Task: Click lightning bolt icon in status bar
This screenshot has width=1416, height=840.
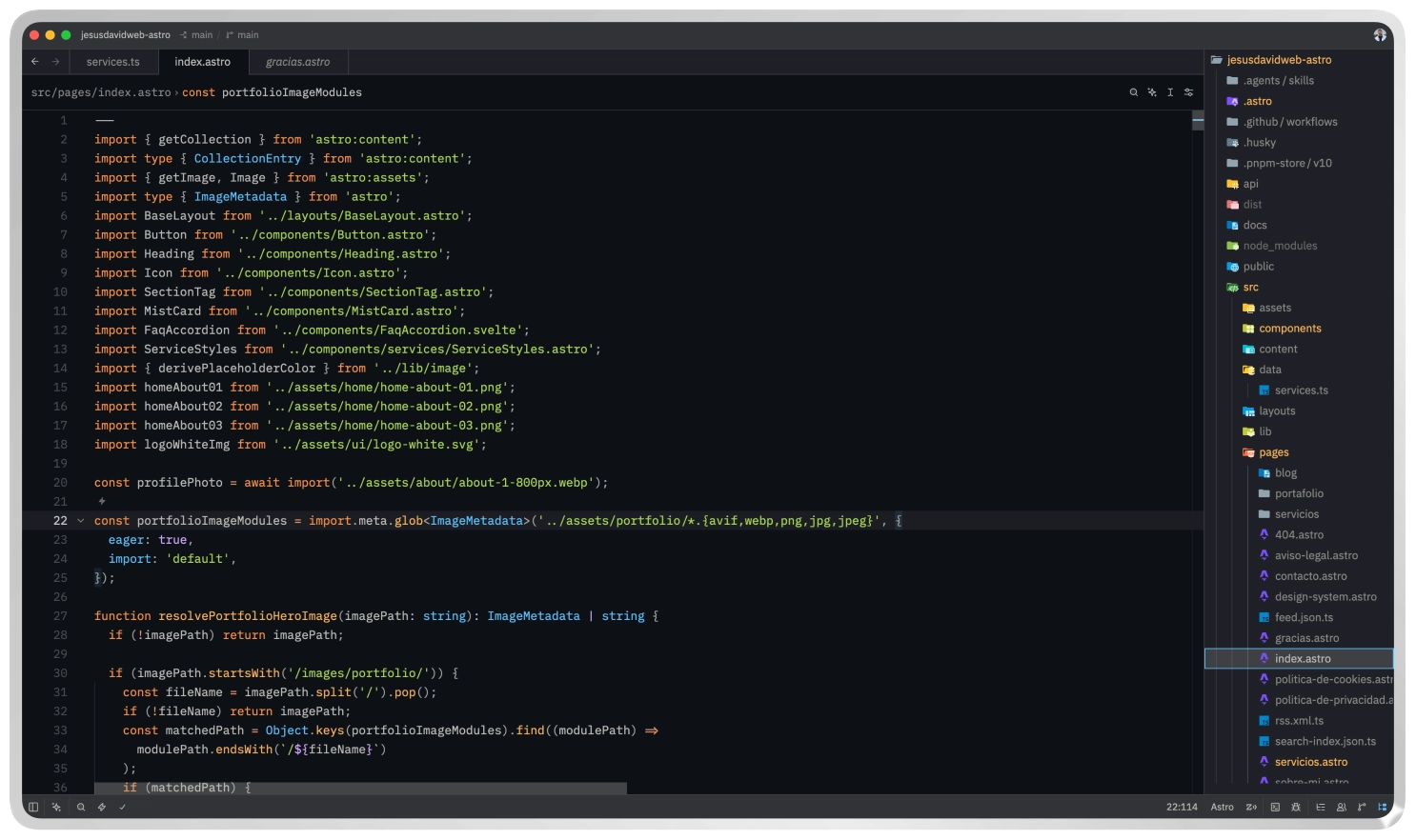Action: pos(101,807)
